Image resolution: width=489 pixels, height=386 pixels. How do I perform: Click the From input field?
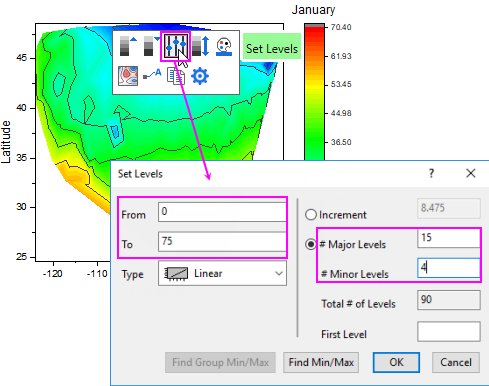pos(222,212)
